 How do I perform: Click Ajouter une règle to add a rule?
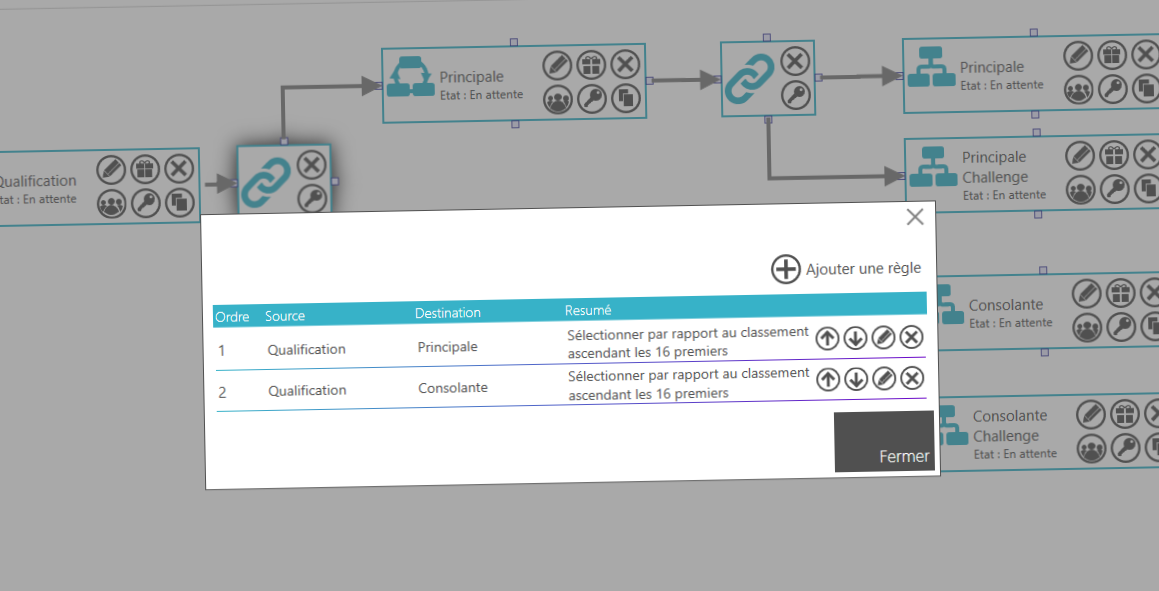[x=846, y=268]
